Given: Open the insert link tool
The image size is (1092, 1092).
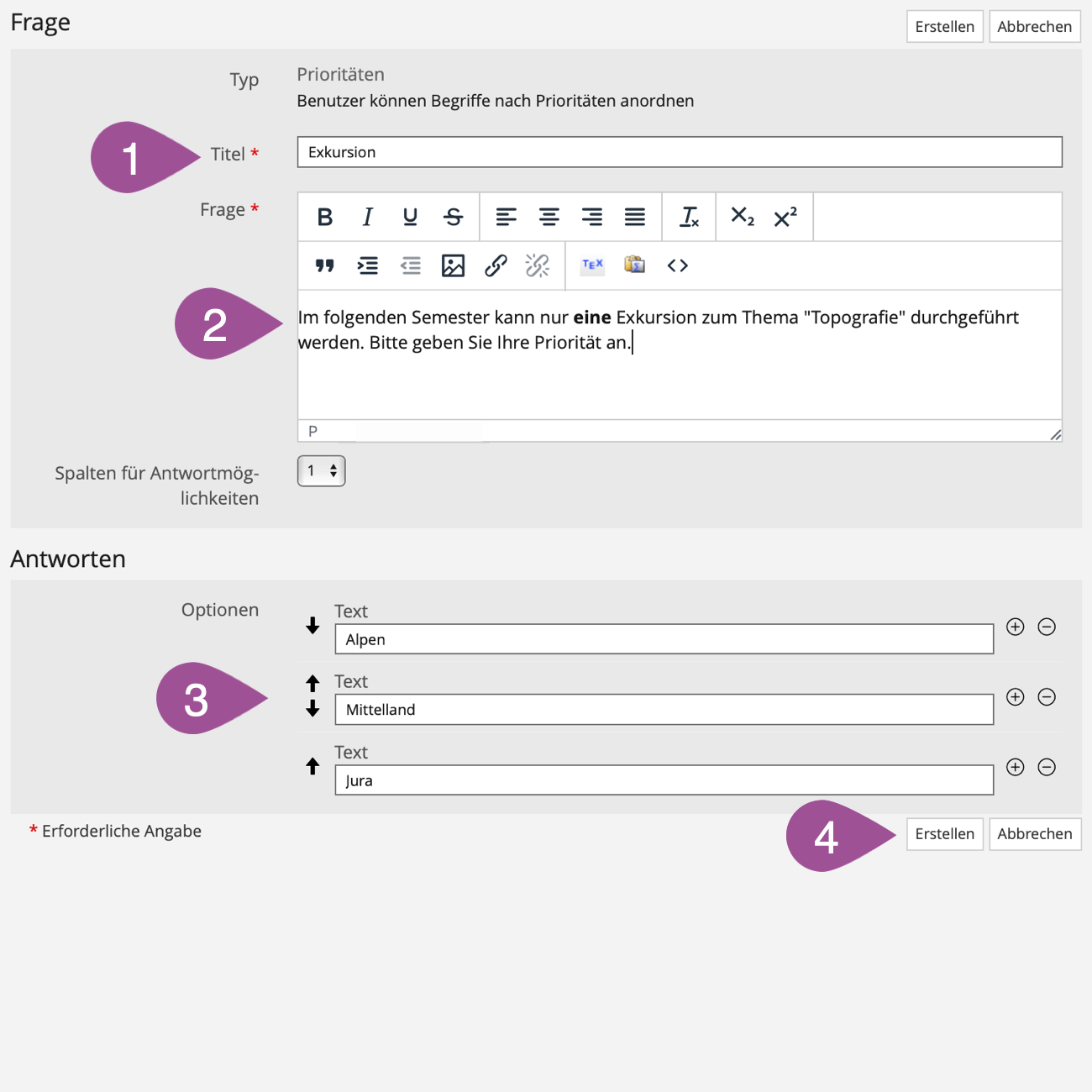Looking at the screenshot, I should pyautogui.click(x=496, y=266).
